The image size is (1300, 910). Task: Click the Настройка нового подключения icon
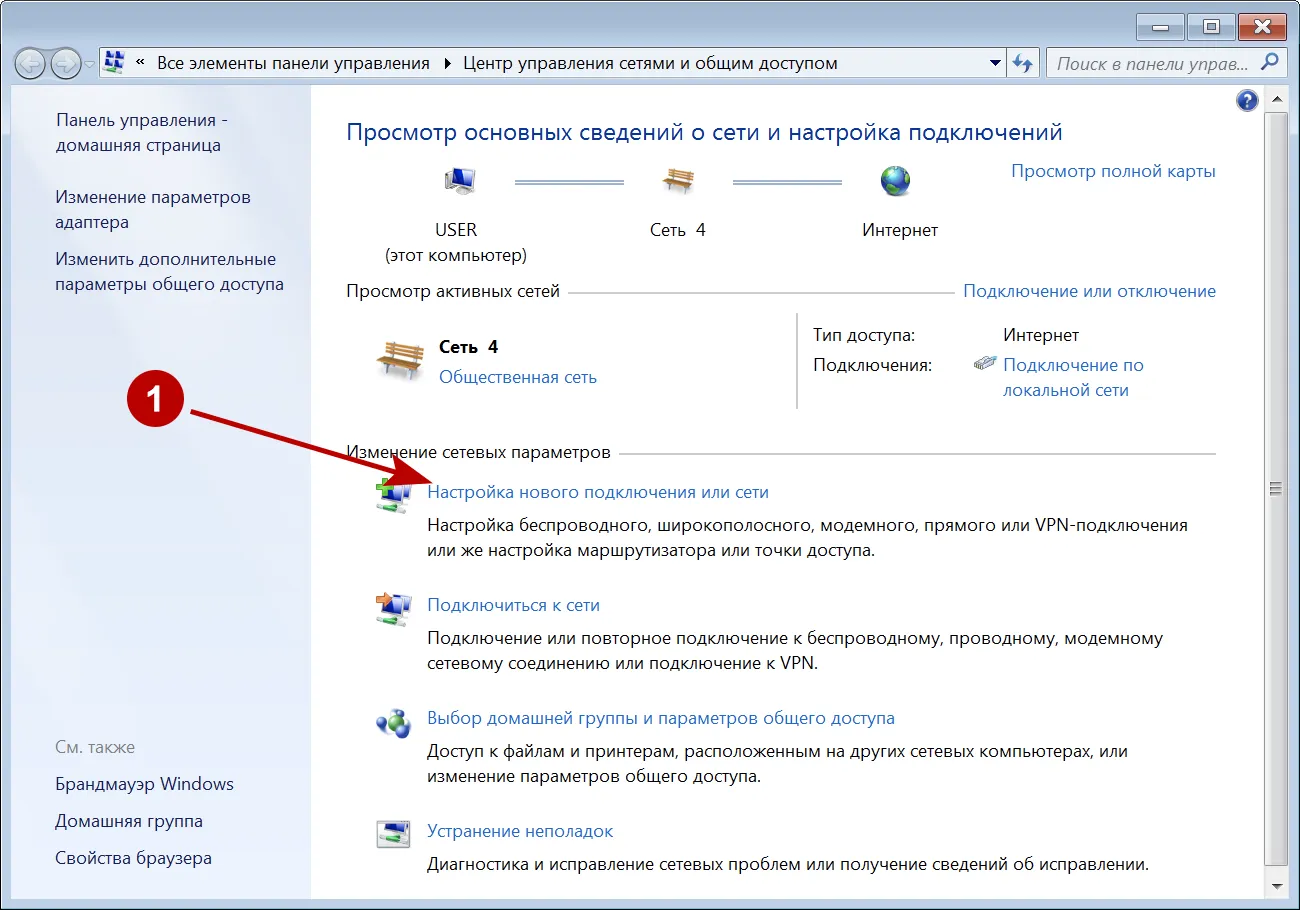tap(394, 495)
